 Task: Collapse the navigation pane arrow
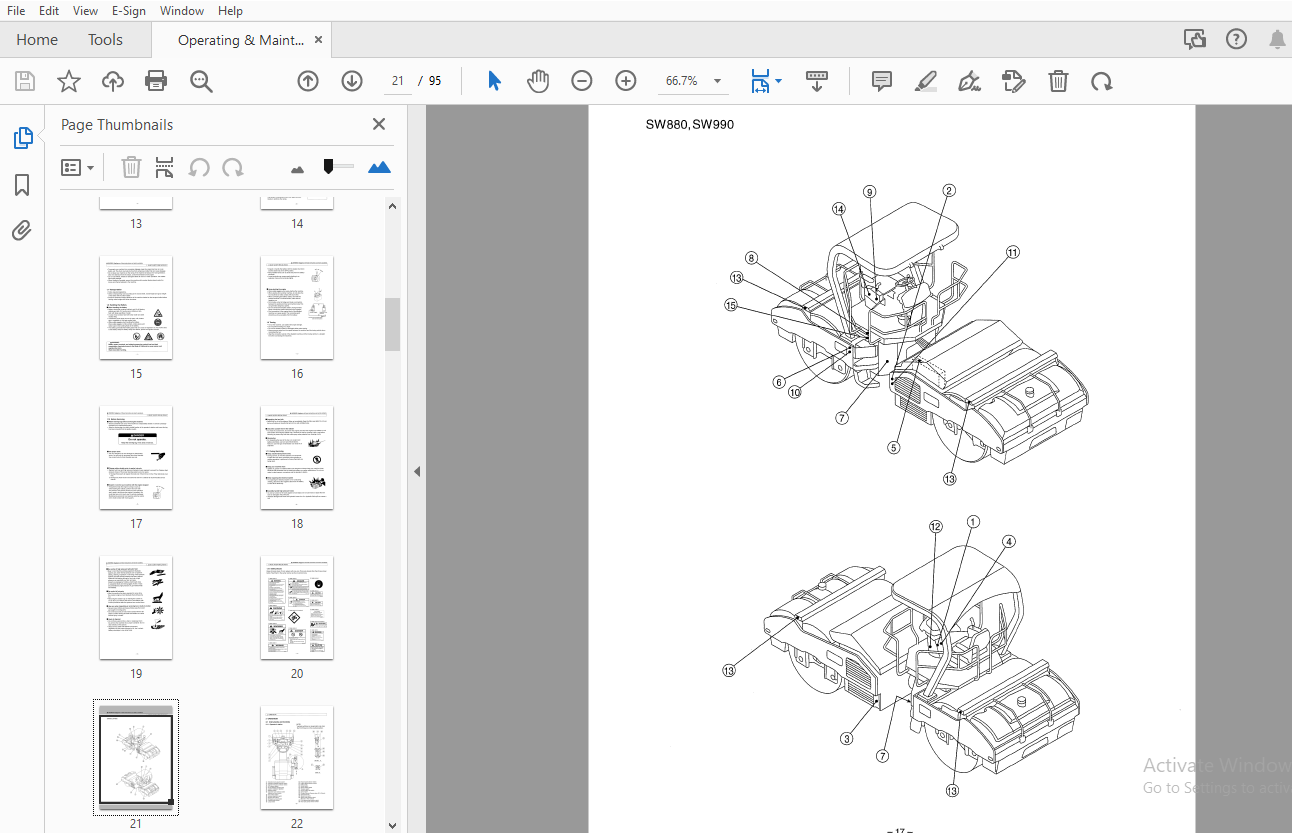[x=417, y=471]
